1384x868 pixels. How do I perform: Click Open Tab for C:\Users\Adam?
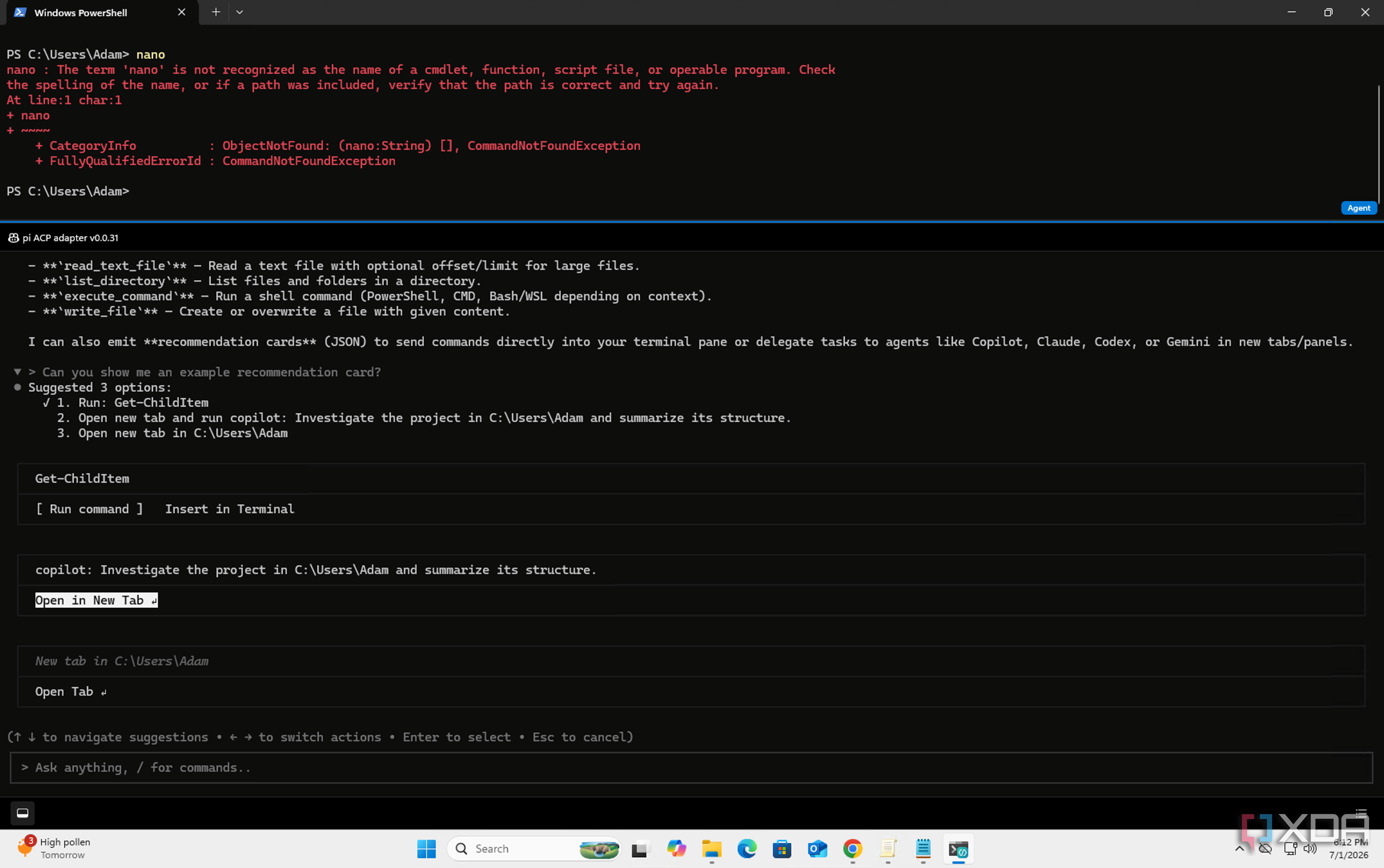click(70, 692)
